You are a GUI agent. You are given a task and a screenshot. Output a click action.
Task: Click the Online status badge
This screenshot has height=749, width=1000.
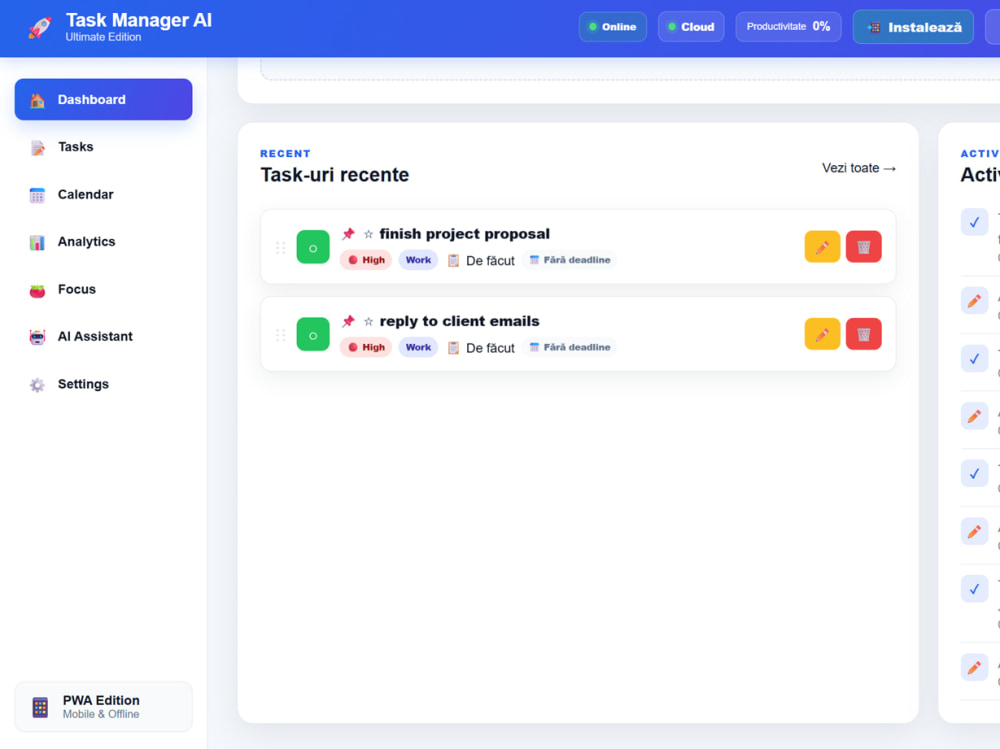click(612, 27)
